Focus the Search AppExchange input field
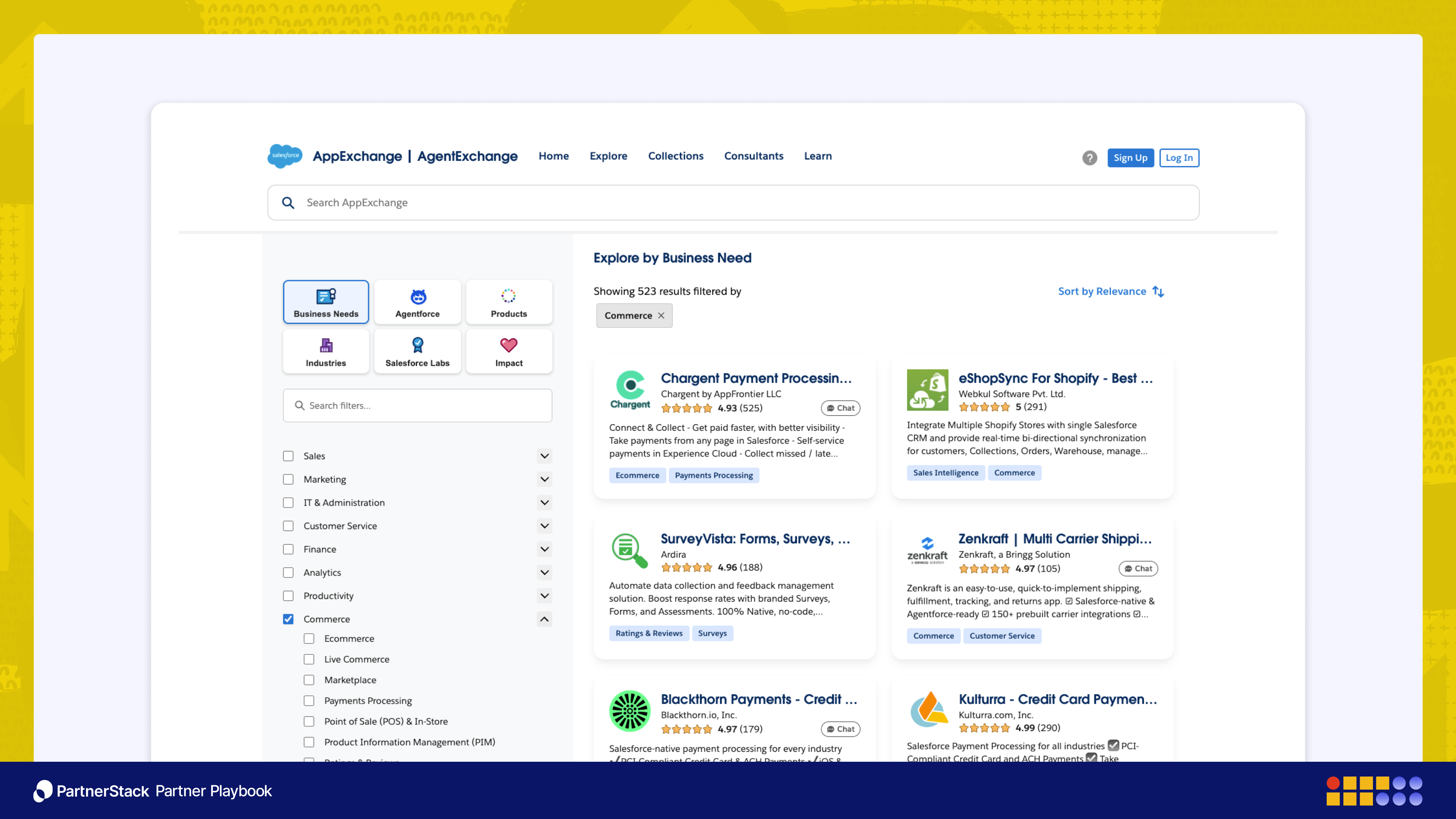Viewport: 1456px width, 819px height. [733, 203]
